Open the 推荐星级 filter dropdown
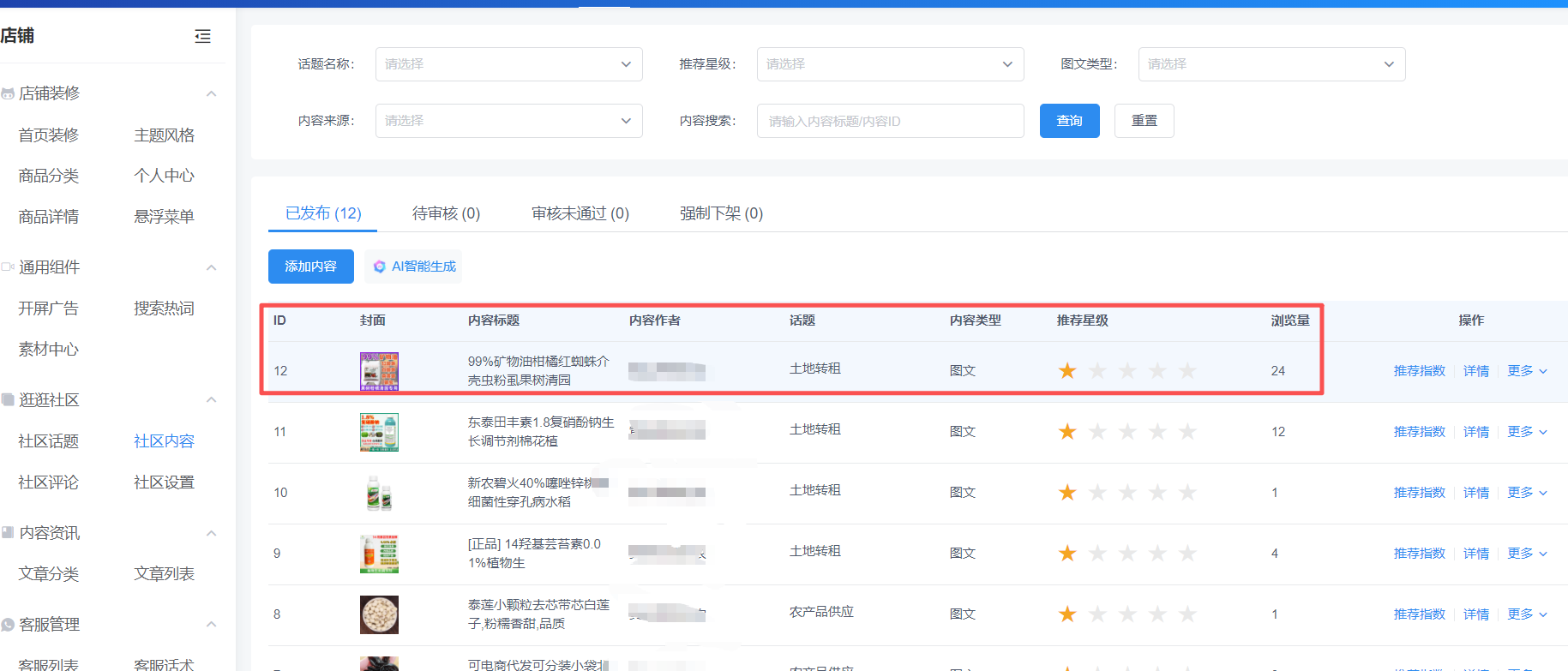The image size is (1568, 671). click(890, 64)
